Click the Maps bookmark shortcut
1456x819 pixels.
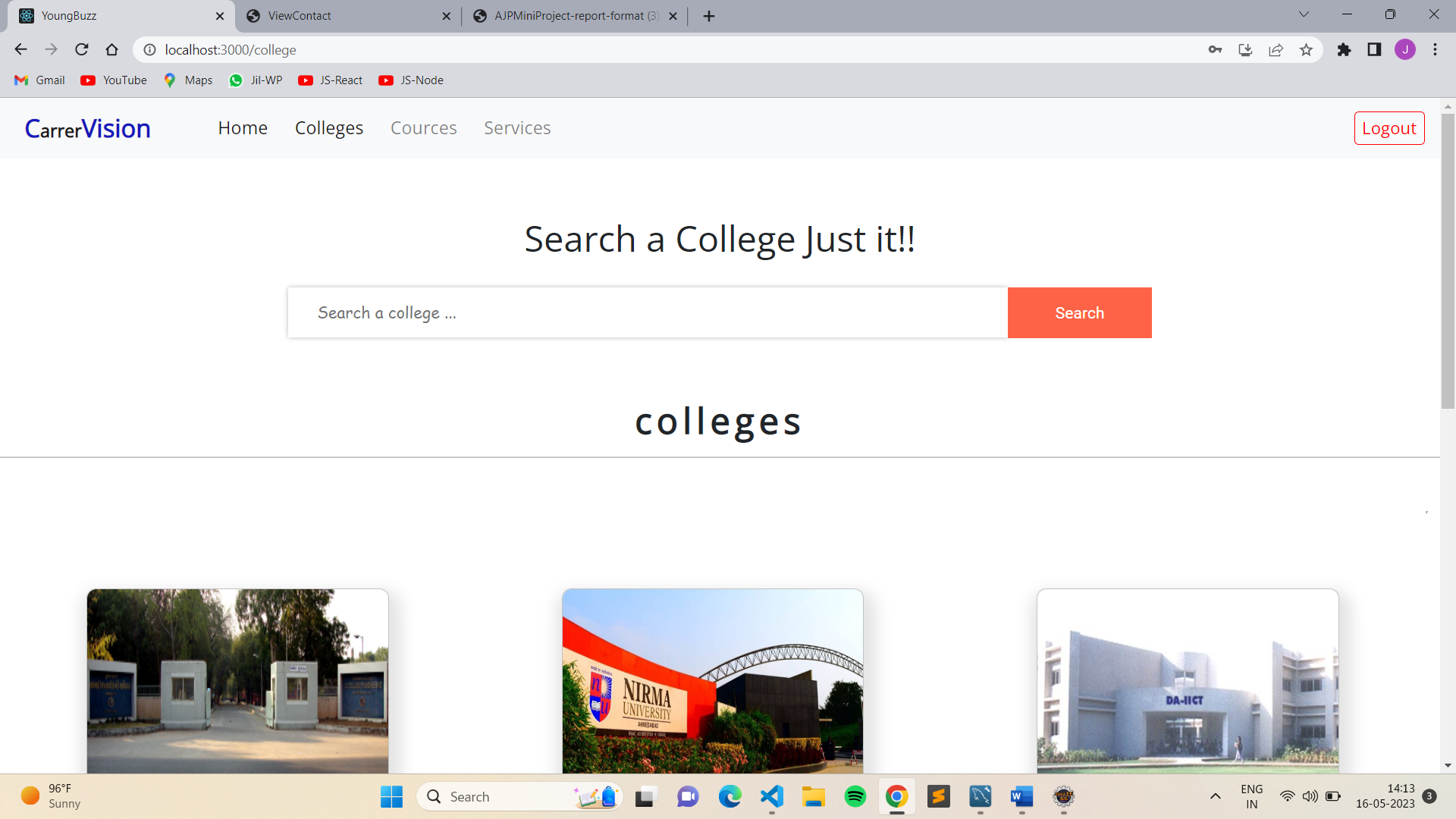pyautogui.click(x=187, y=80)
